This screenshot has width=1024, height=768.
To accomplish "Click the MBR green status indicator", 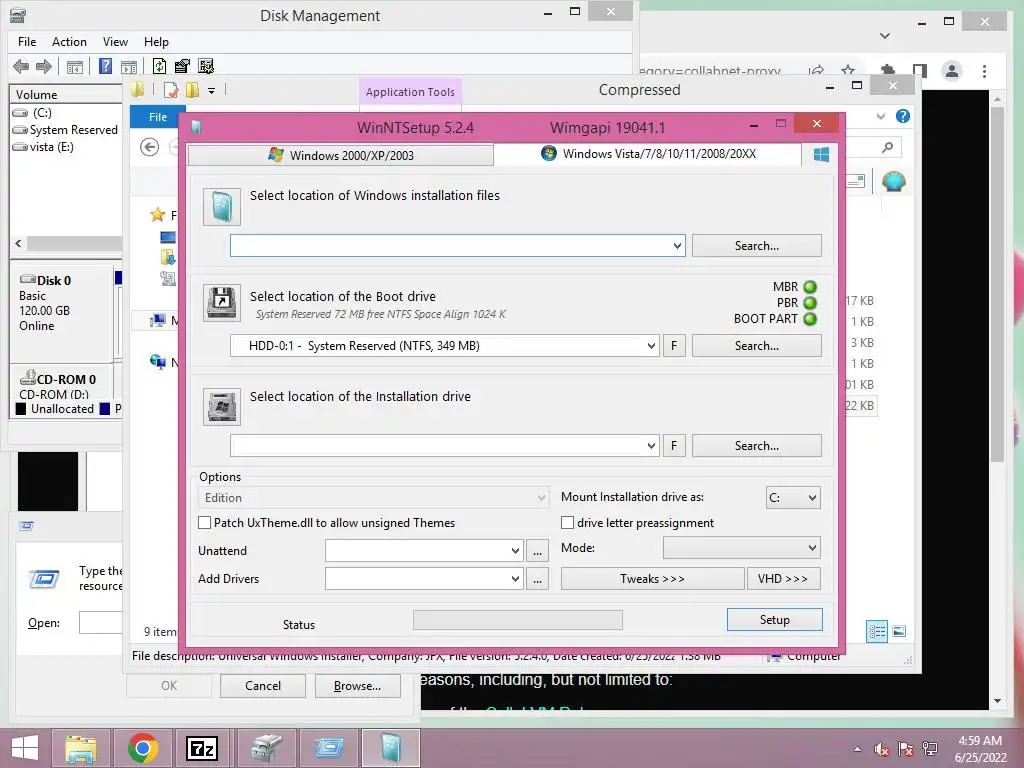I will [810, 287].
